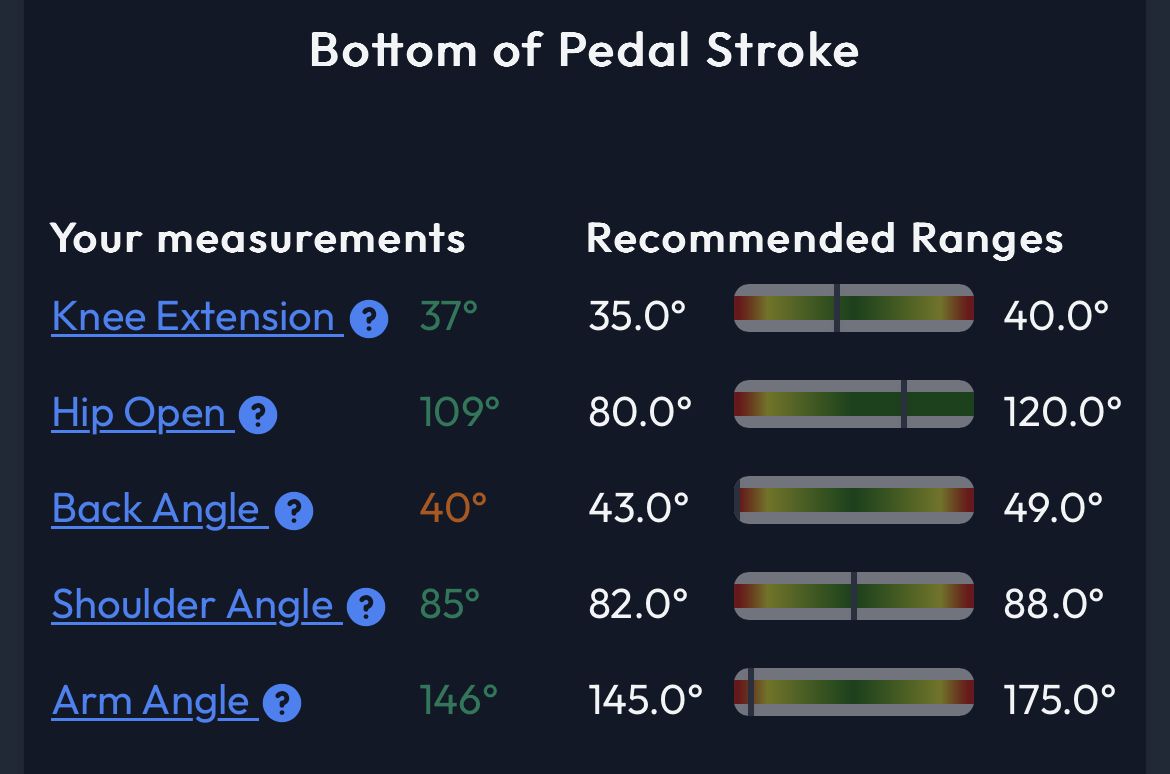Show help for Shoulder Angle via its icon
The image size is (1170, 774).
pos(366,607)
